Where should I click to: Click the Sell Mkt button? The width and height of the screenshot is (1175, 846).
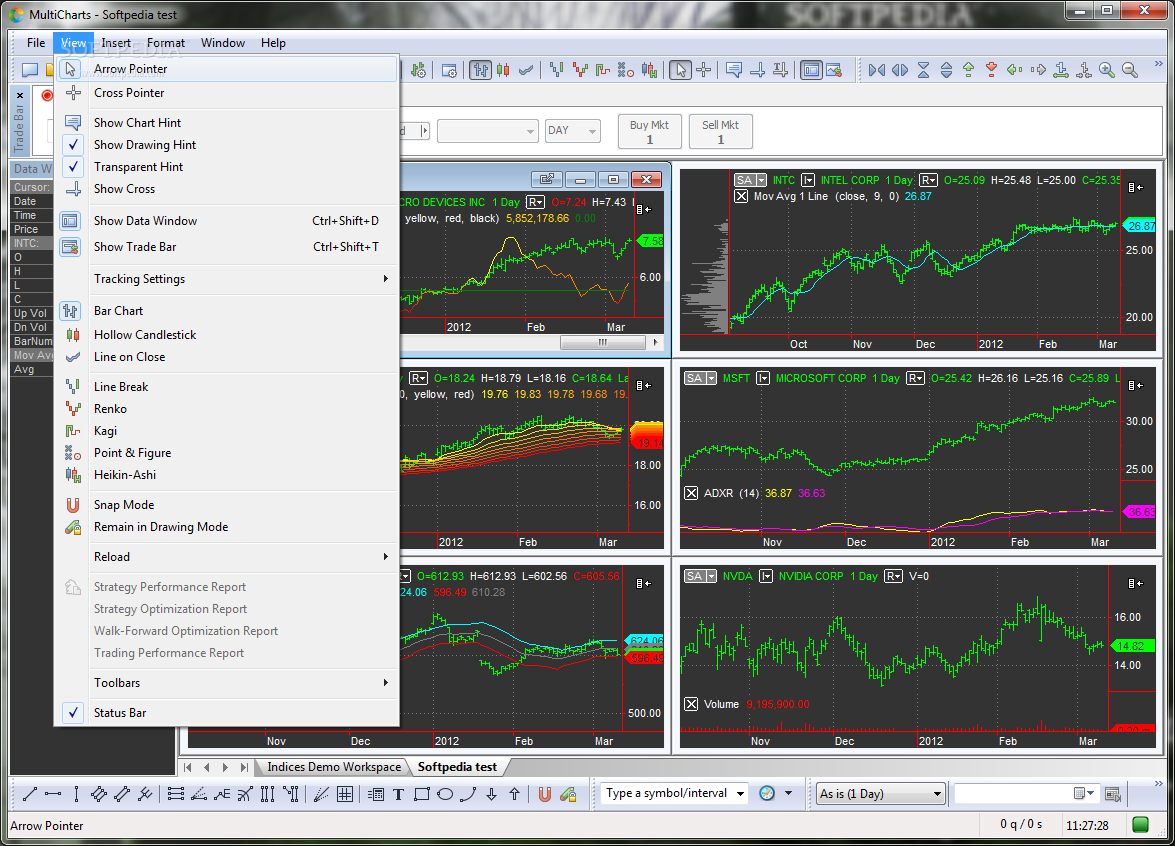click(x=720, y=132)
